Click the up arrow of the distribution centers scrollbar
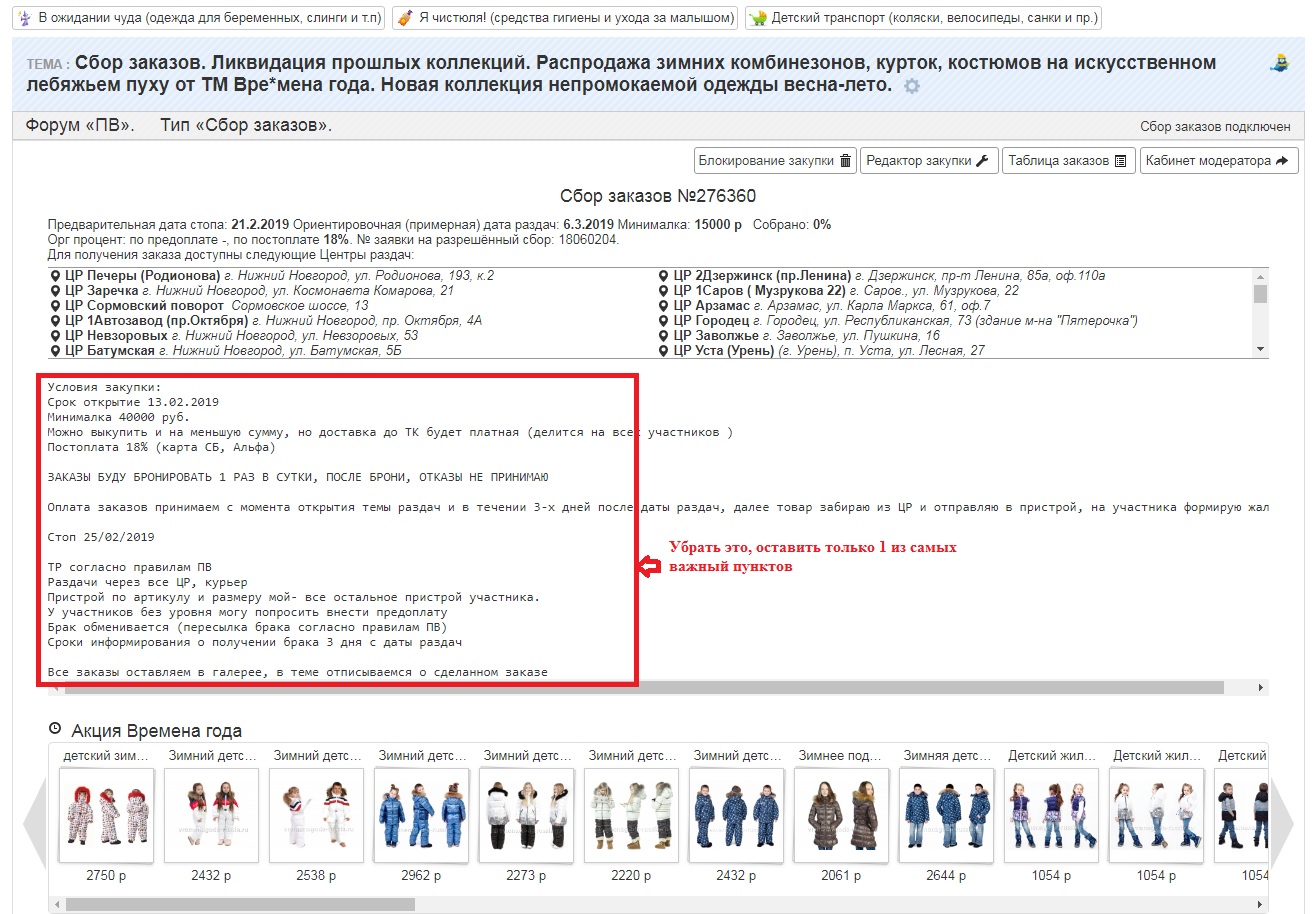1313x914 pixels. pyautogui.click(x=1261, y=275)
